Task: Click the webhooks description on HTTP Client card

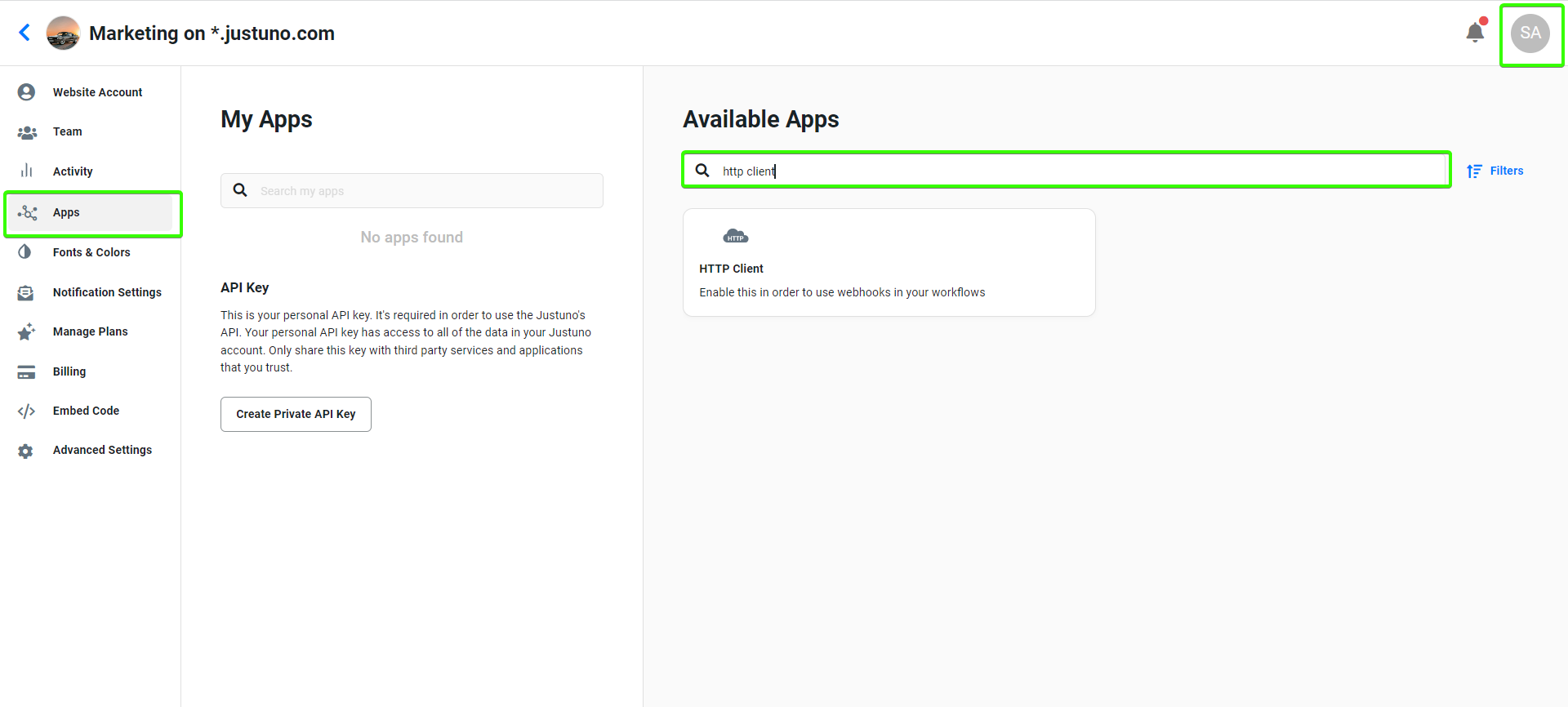Action: (842, 292)
